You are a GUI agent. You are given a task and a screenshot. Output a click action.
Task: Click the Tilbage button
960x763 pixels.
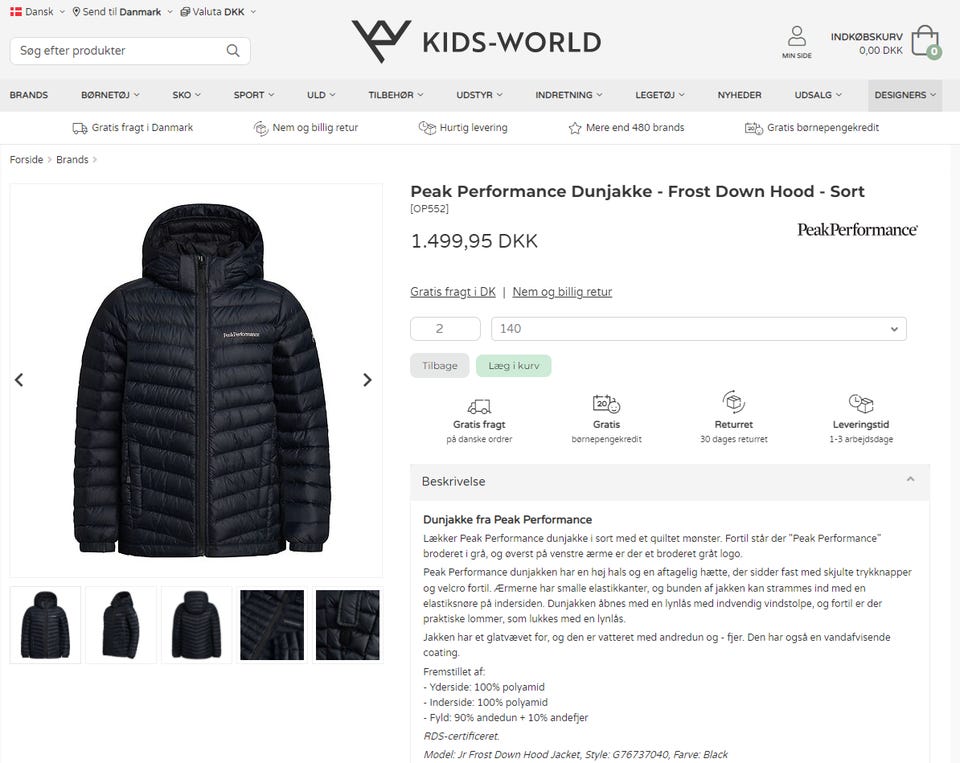pyautogui.click(x=439, y=366)
